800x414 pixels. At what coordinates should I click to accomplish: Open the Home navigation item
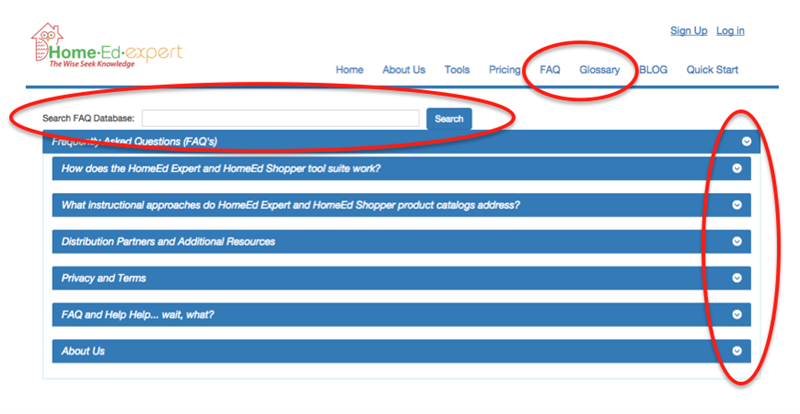349,70
